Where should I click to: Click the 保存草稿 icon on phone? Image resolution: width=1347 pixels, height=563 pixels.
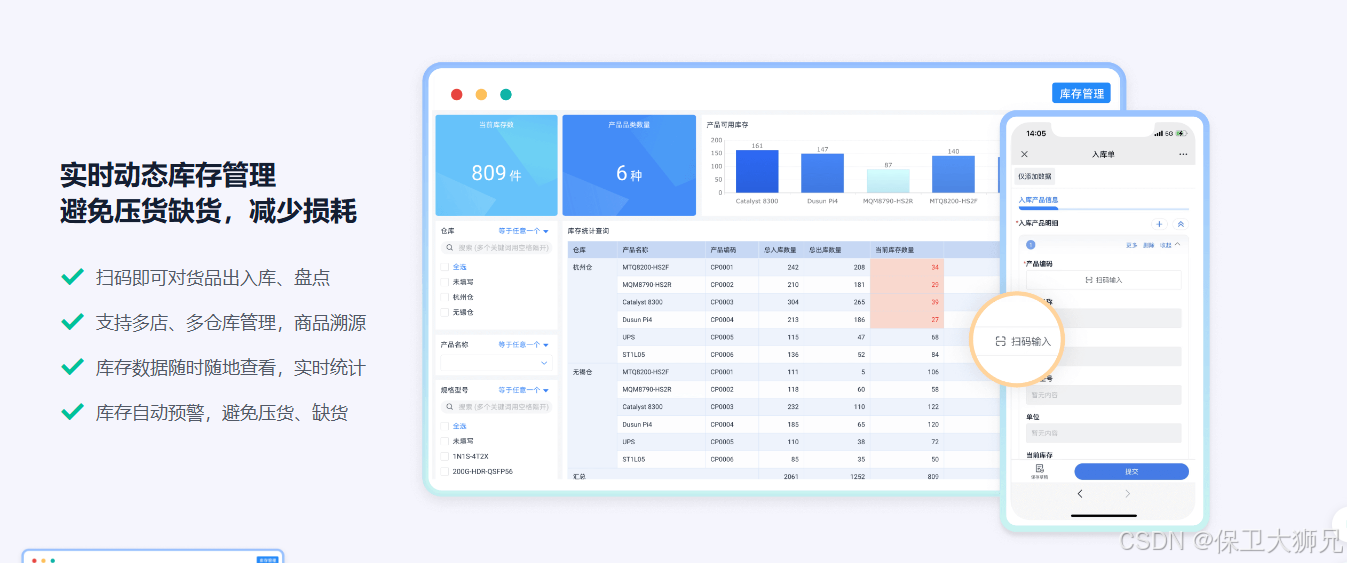coord(1040,471)
